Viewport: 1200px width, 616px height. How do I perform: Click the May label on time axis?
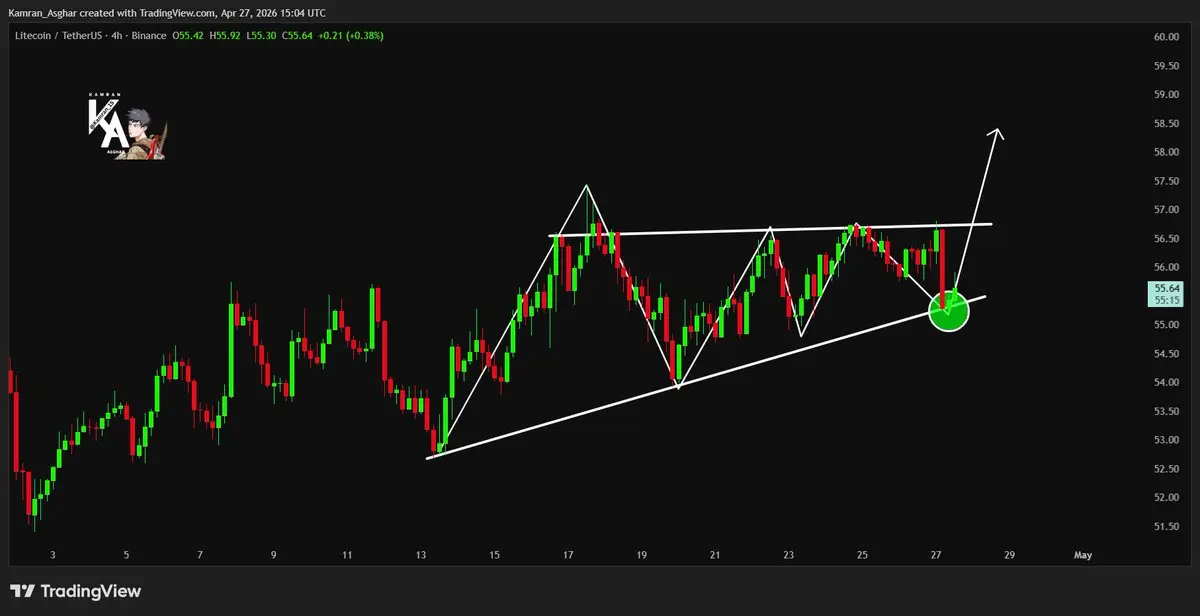1083,554
